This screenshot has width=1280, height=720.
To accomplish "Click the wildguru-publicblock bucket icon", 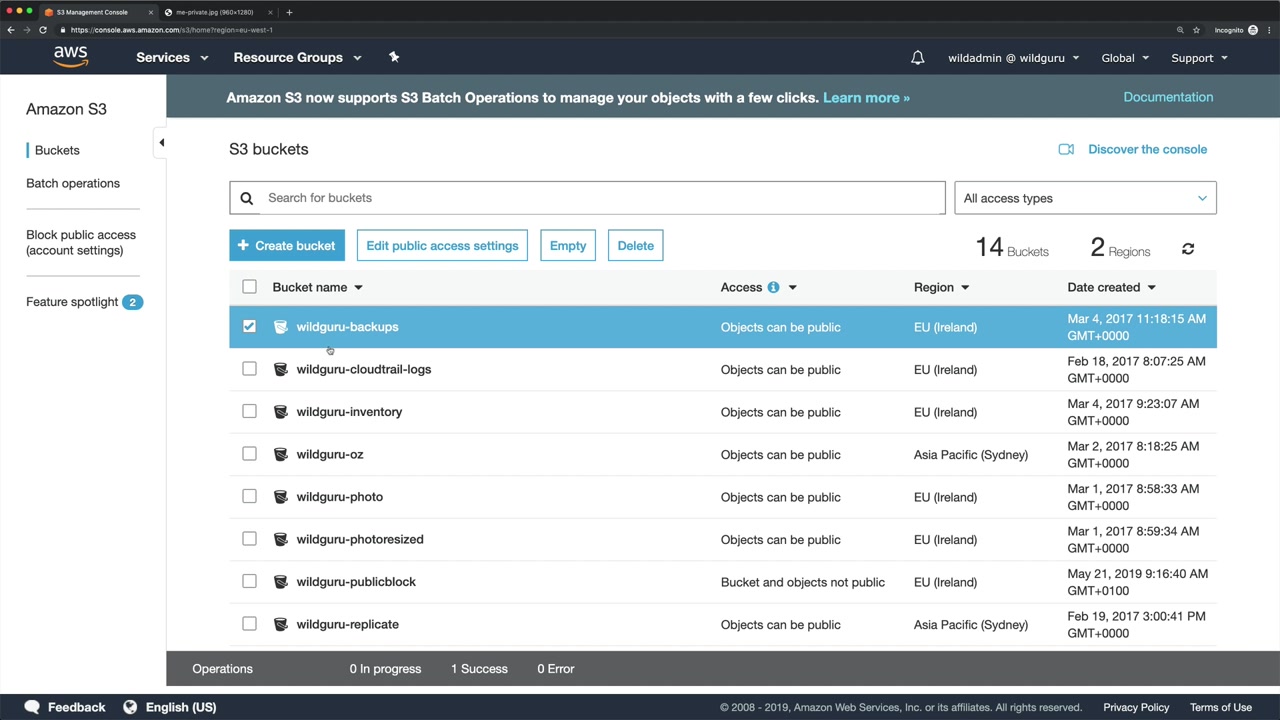I will click(280, 582).
